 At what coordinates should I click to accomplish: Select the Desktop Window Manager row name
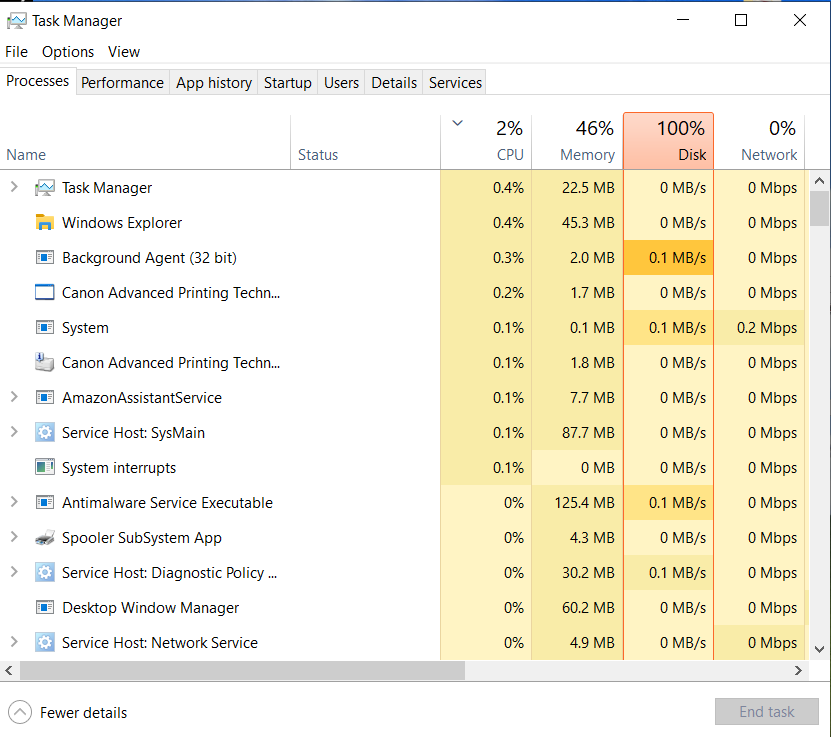coord(151,608)
